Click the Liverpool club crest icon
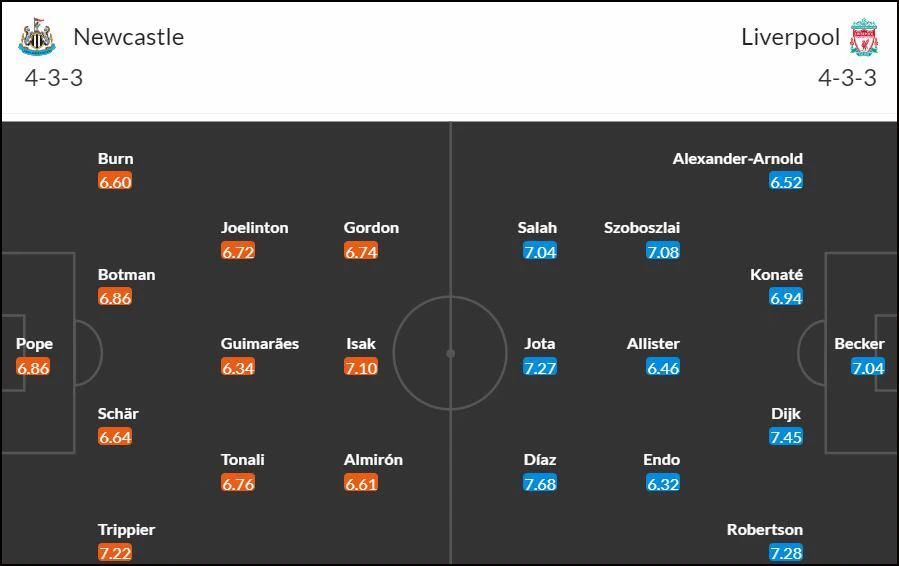This screenshot has height=566, width=899. pos(863,37)
